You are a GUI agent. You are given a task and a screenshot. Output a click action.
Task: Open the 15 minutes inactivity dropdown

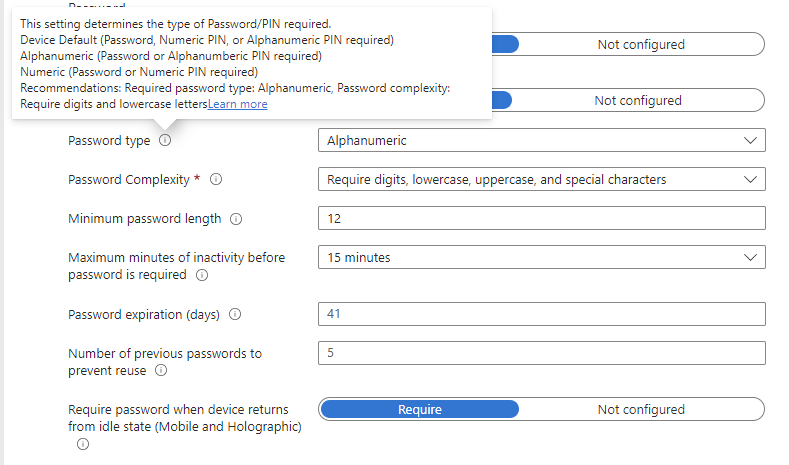pyautogui.click(x=541, y=257)
